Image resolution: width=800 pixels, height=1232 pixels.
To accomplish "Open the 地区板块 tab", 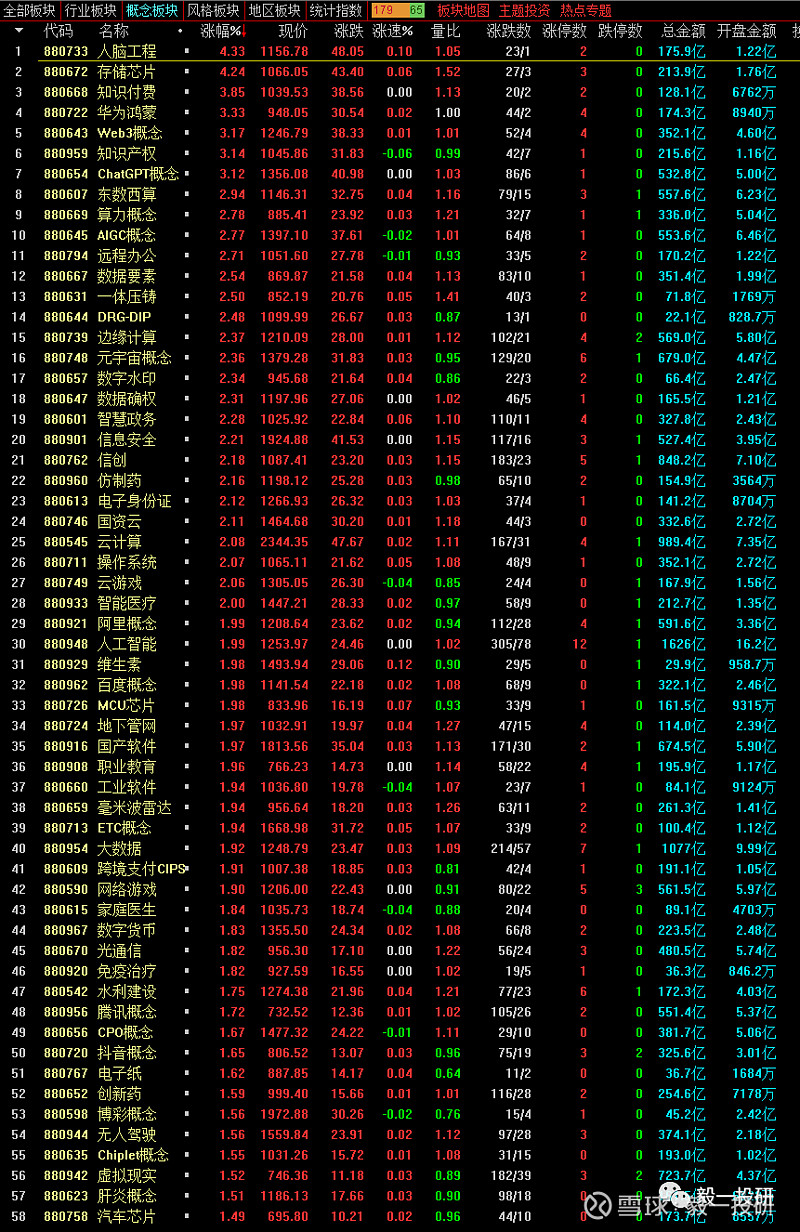I will click(274, 10).
